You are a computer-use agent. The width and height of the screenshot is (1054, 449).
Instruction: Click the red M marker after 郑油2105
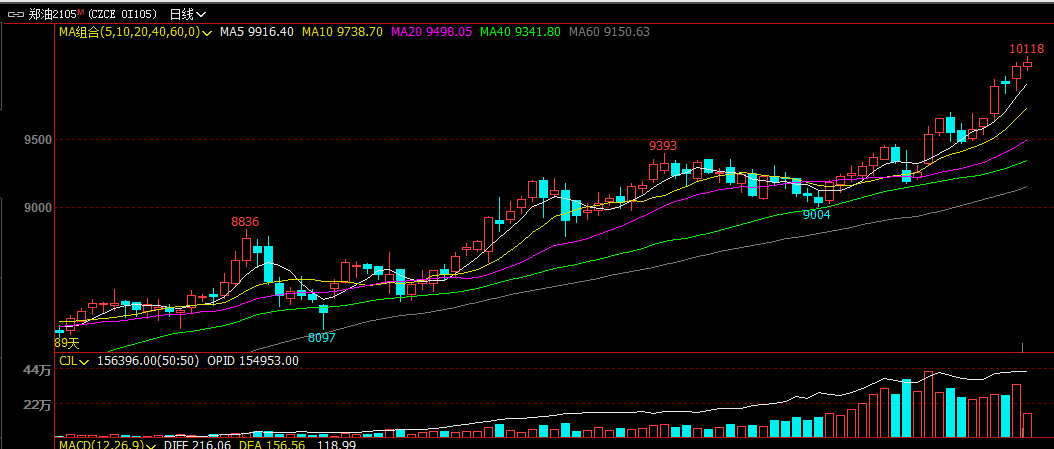coord(81,11)
